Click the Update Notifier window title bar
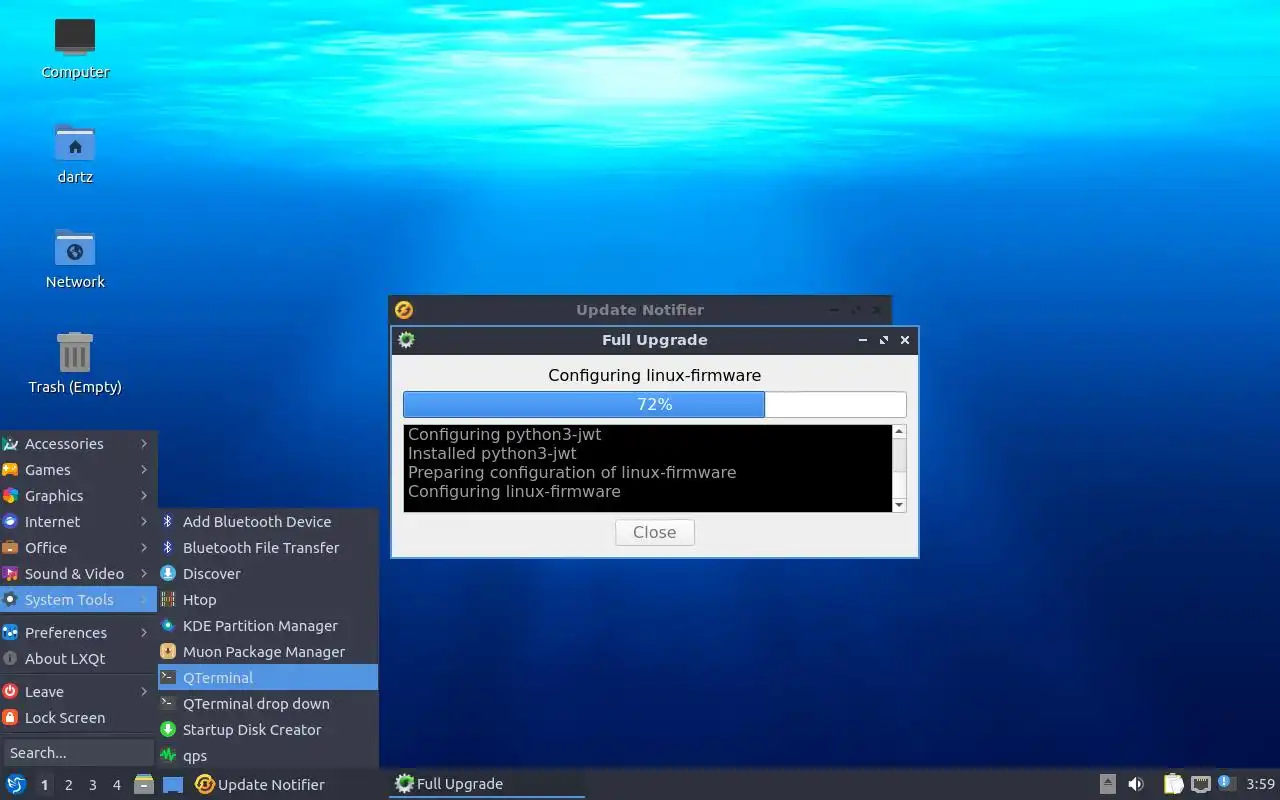The height and width of the screenshot is (800, 1280). 640,310
